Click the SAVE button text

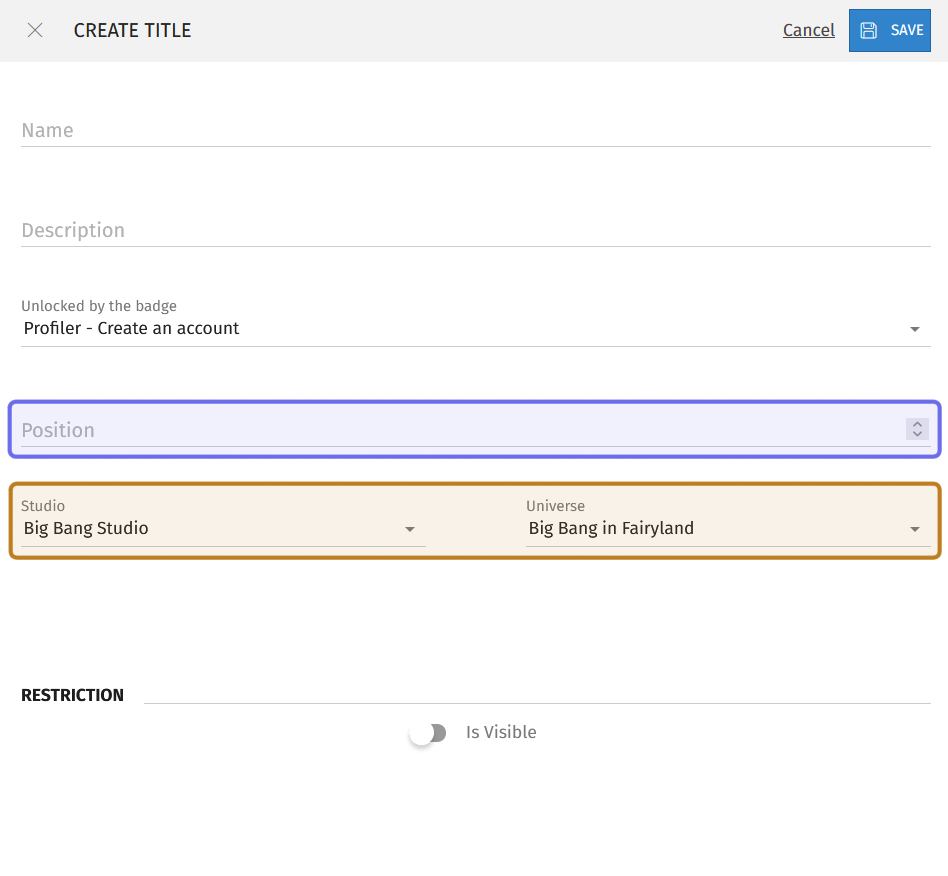point(907,30)
